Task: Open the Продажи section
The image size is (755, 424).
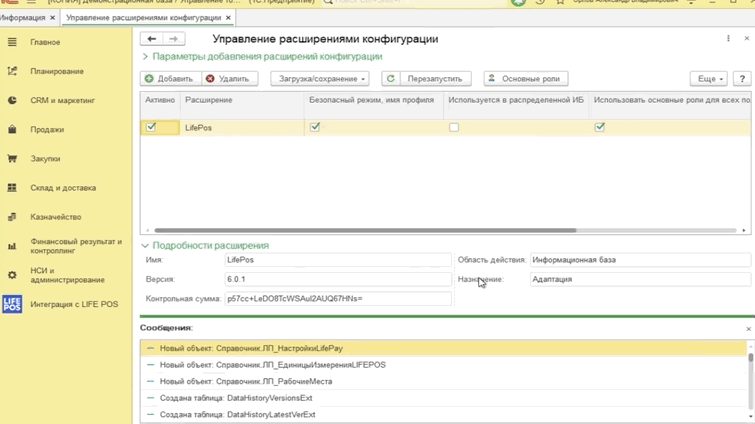Action: pos(47,129)
